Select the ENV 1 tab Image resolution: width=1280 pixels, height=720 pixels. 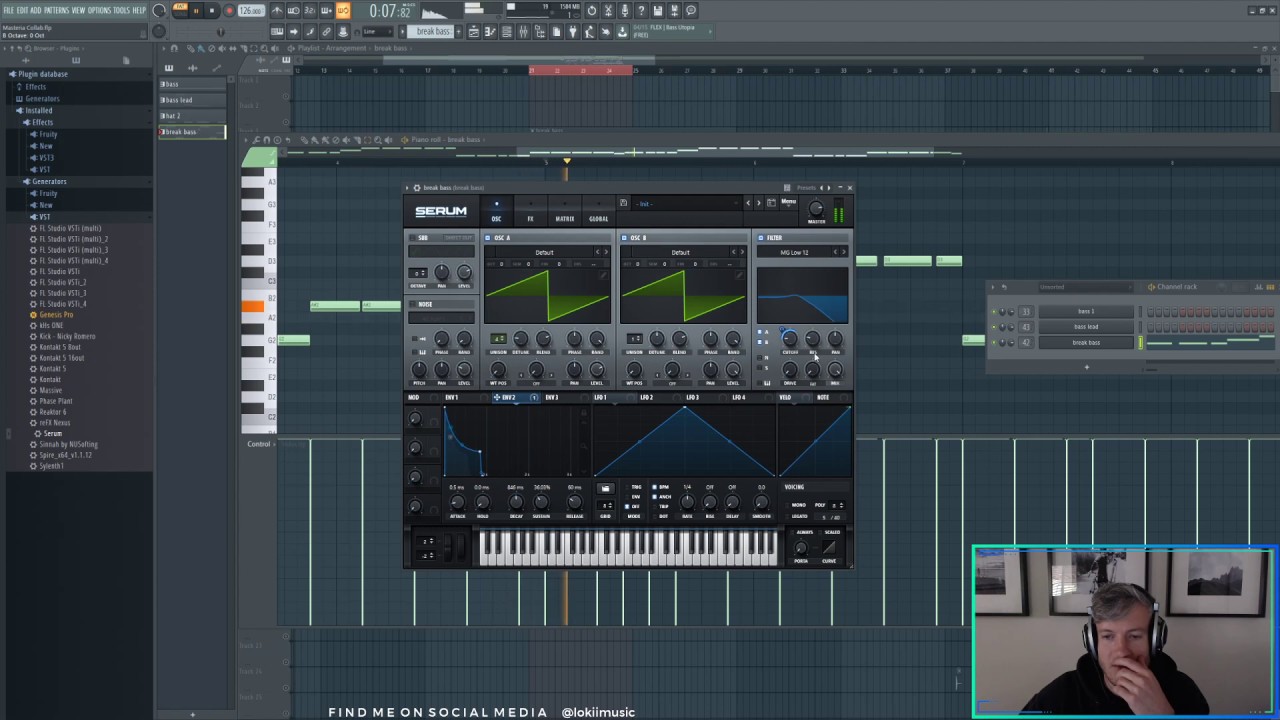pos(451,397)
